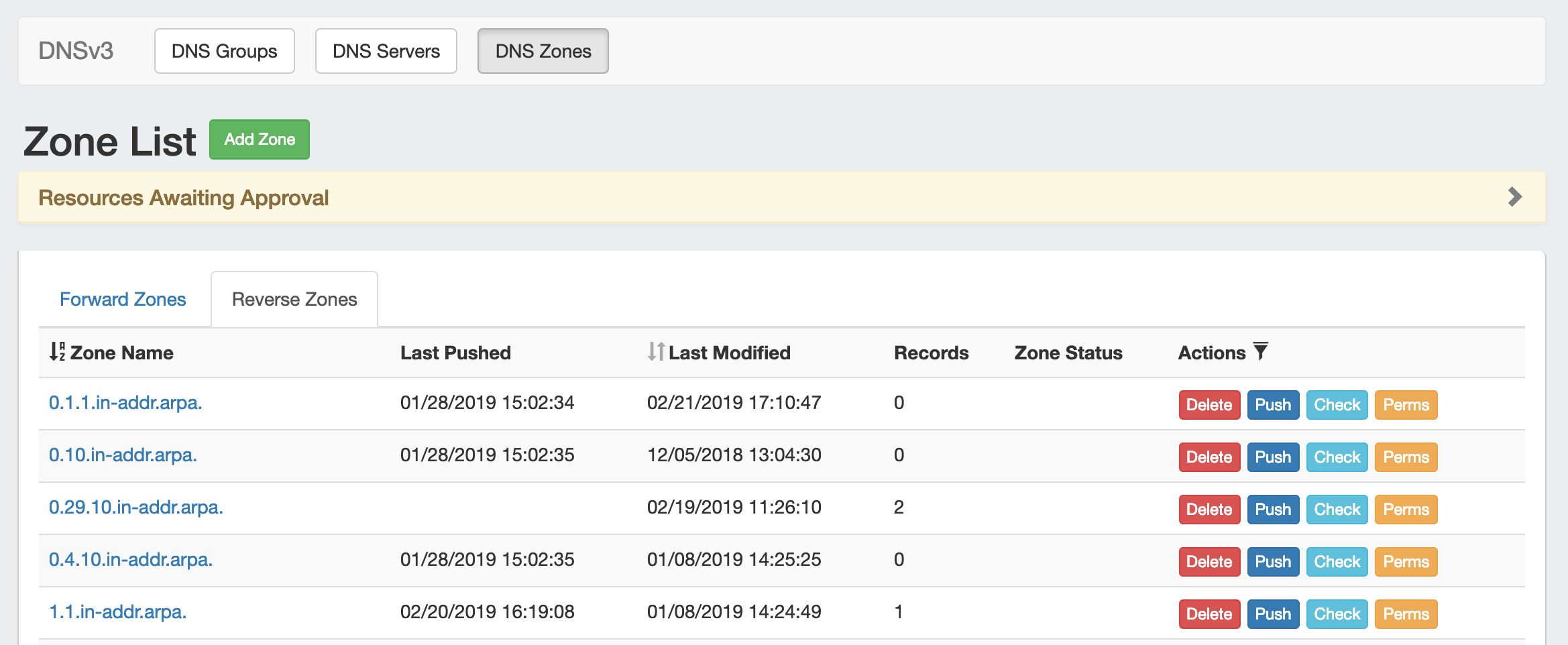Click the green Add Zone button

260,139
